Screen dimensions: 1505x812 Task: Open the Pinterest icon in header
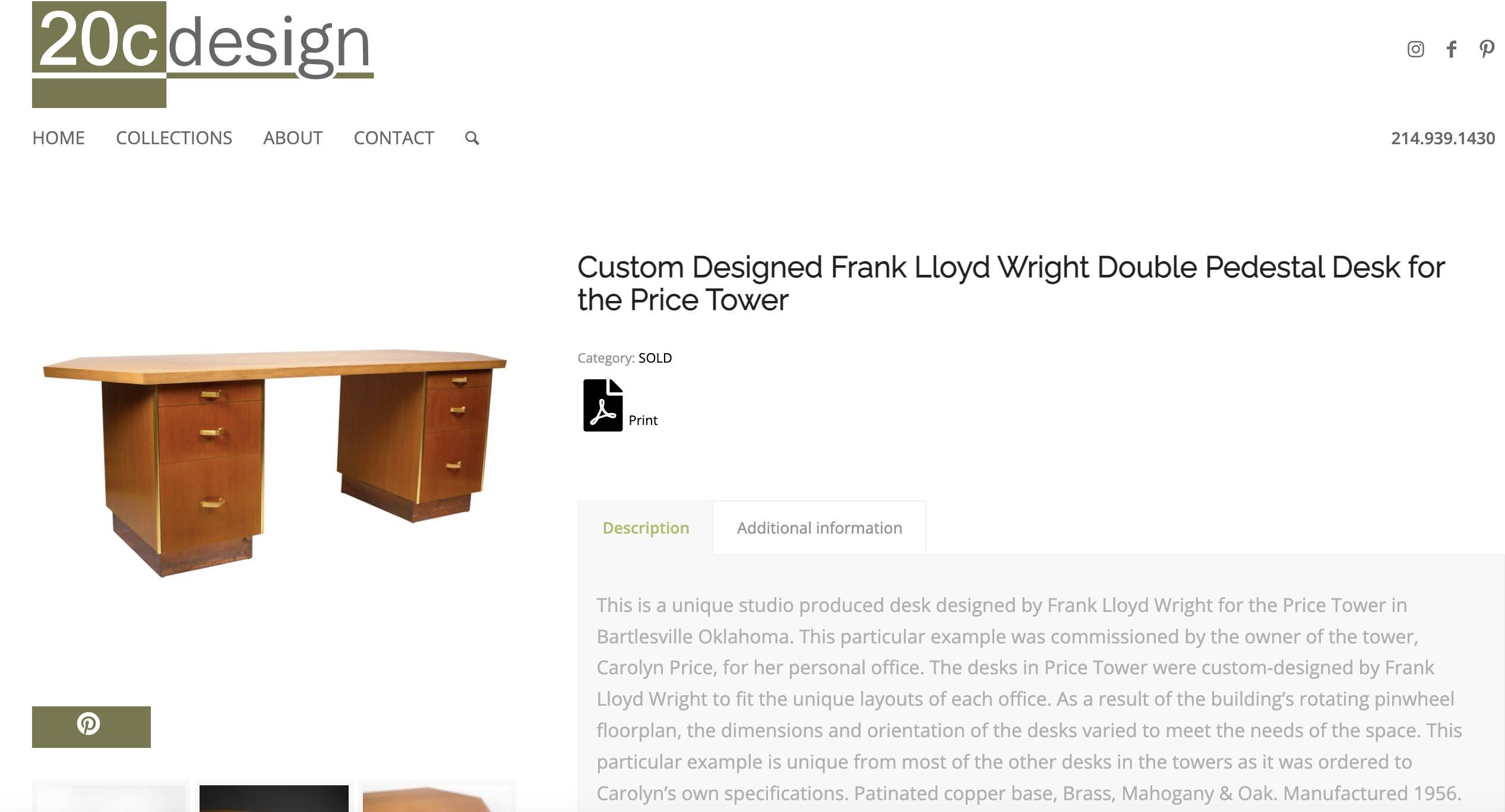[x=1487, y=49]
